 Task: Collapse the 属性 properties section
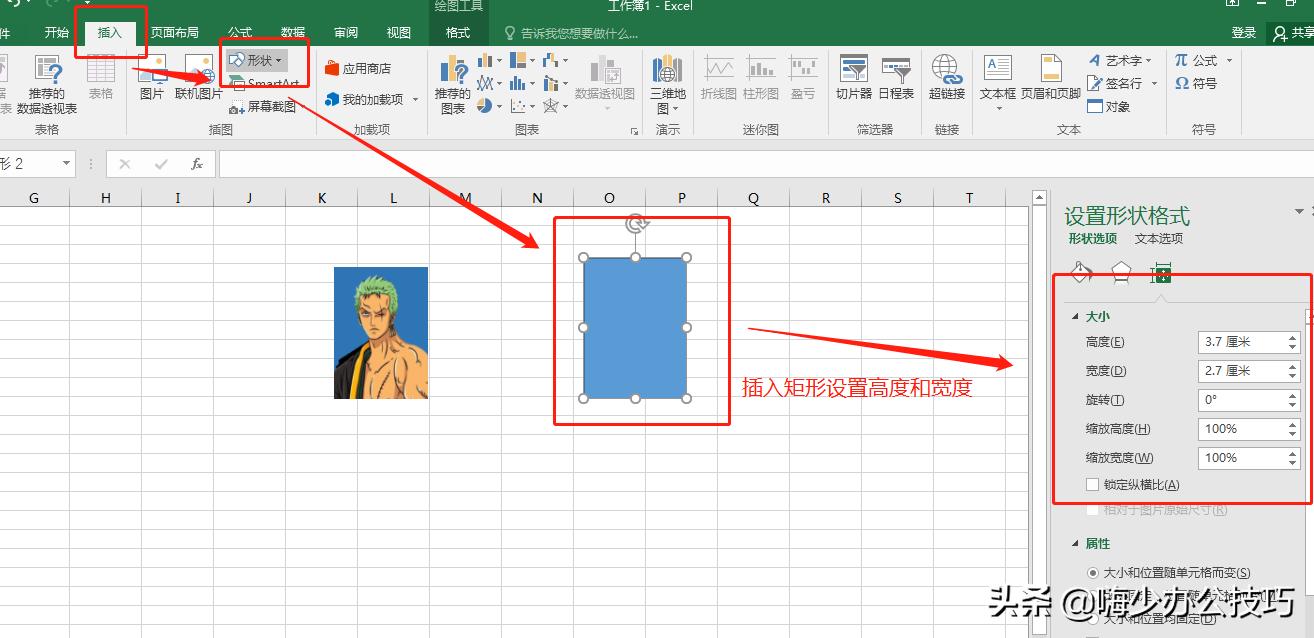click(1077, 544)
